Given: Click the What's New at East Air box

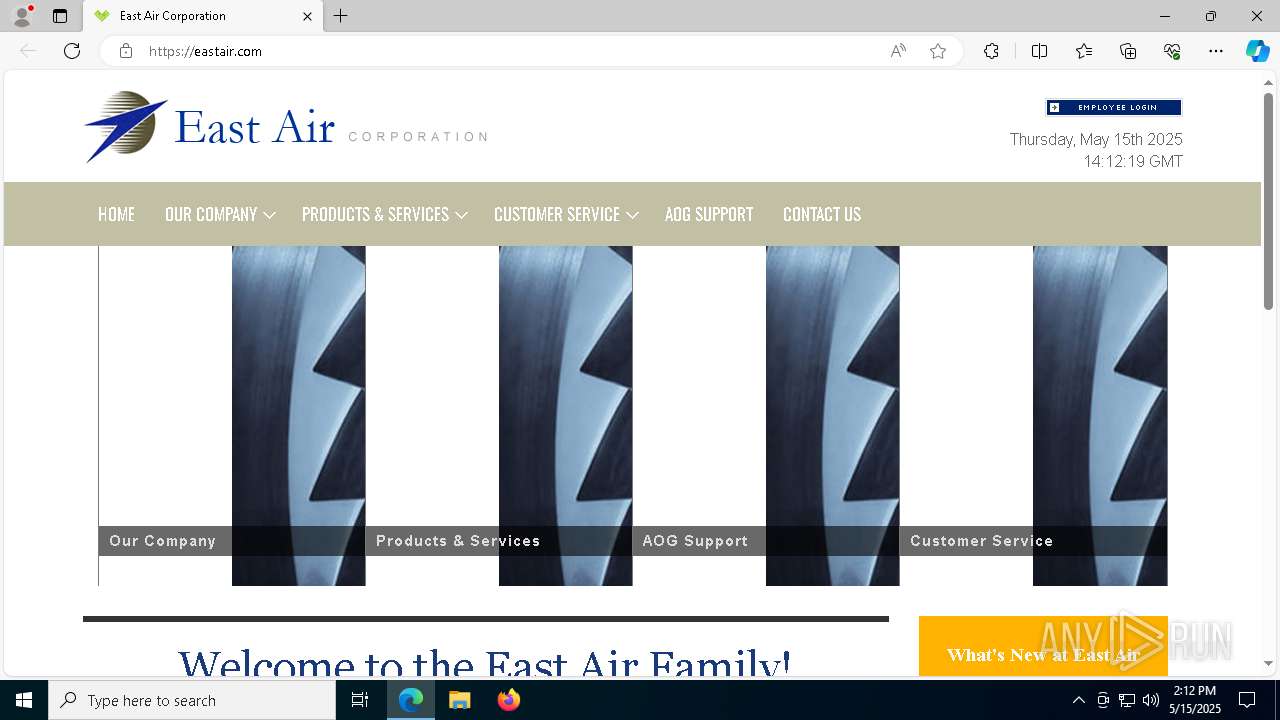Looking at the screenshot, I should pyautogui.click(x=1043, y=646).
